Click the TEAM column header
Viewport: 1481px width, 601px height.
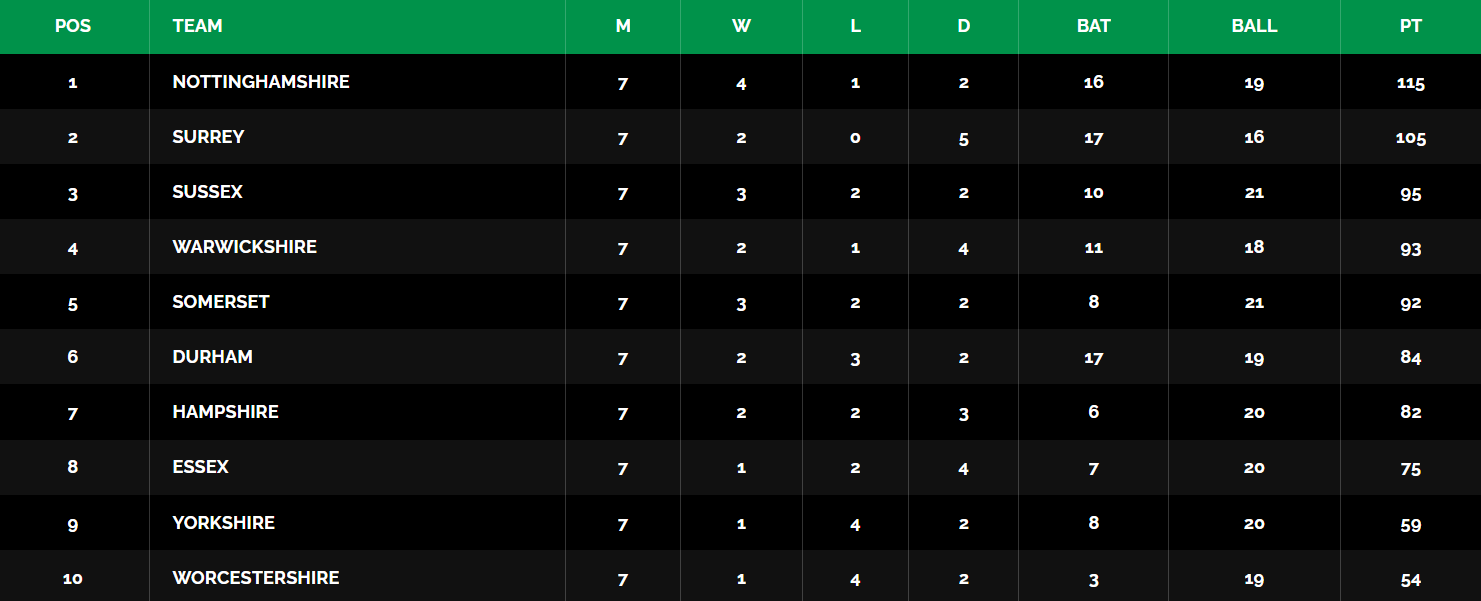click(197, 26)
